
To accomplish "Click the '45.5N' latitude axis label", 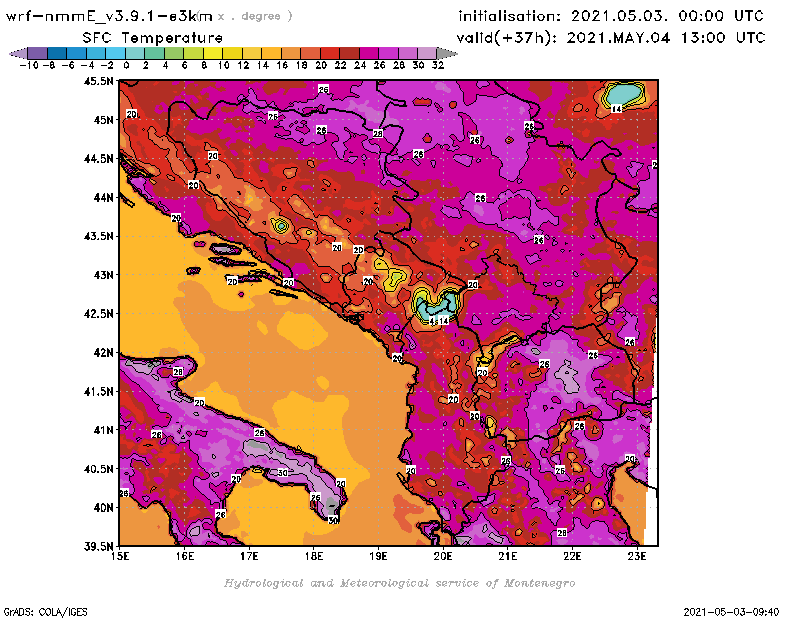I will (98, 81).
